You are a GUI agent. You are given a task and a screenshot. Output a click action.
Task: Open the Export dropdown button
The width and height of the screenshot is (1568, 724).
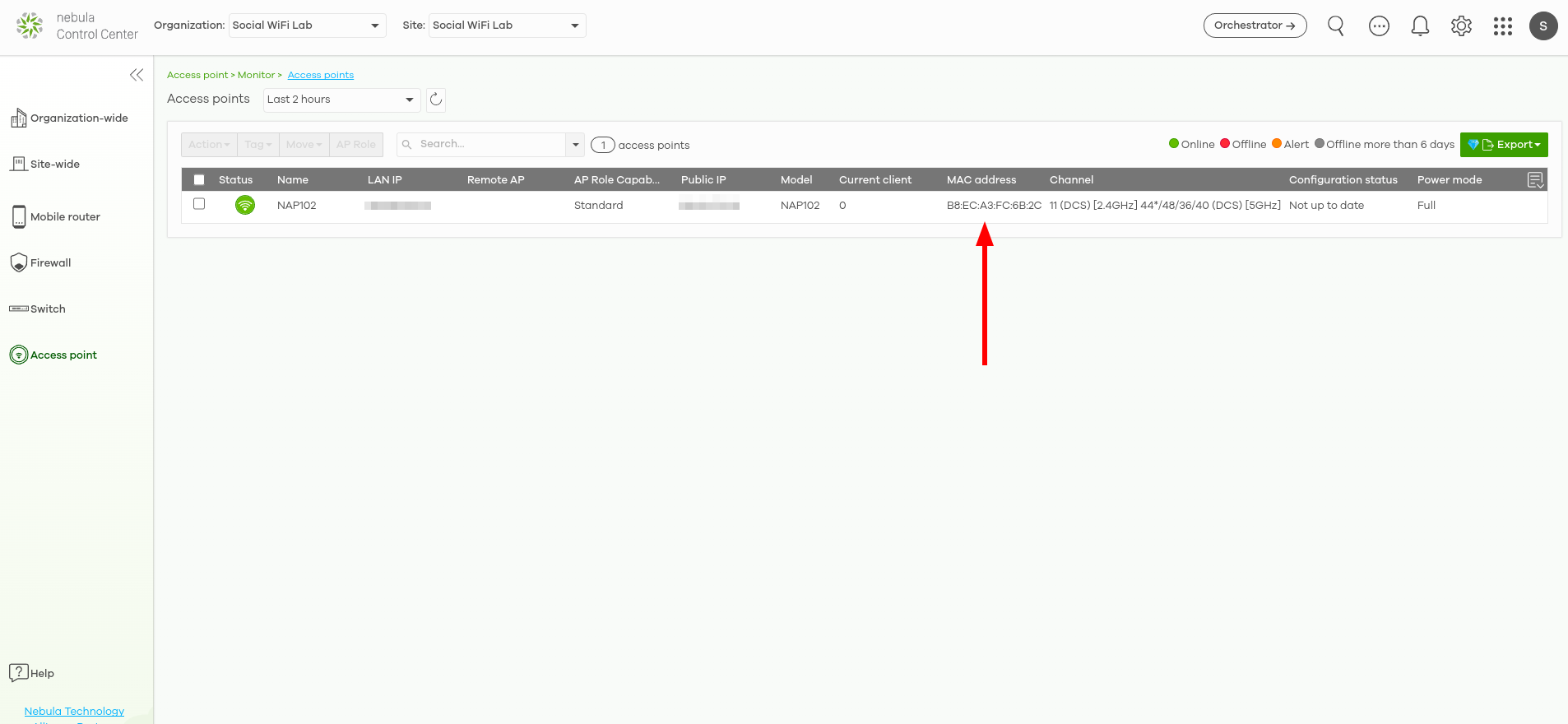(x=1504, y=145)
